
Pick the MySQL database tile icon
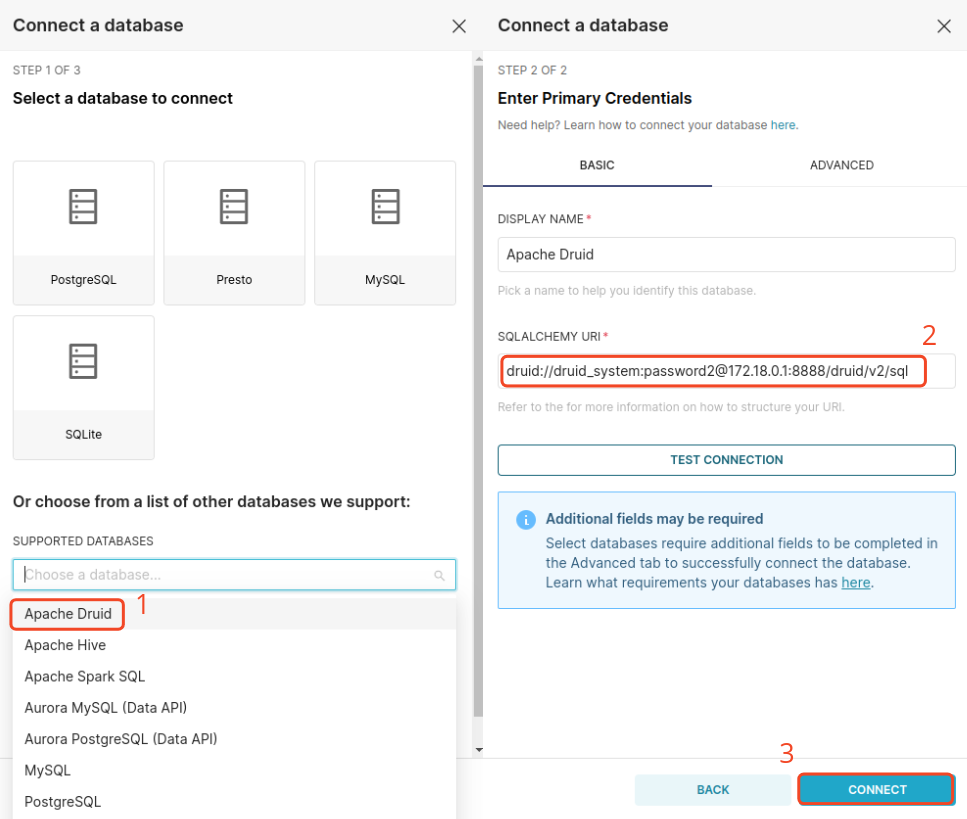385,207
